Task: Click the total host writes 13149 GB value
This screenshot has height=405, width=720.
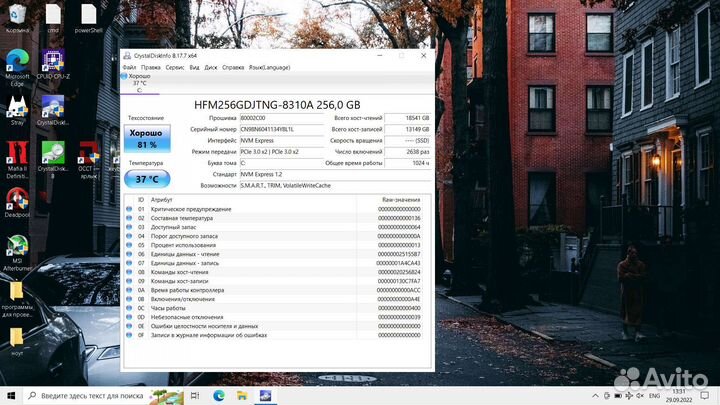Action: point(407,129)
